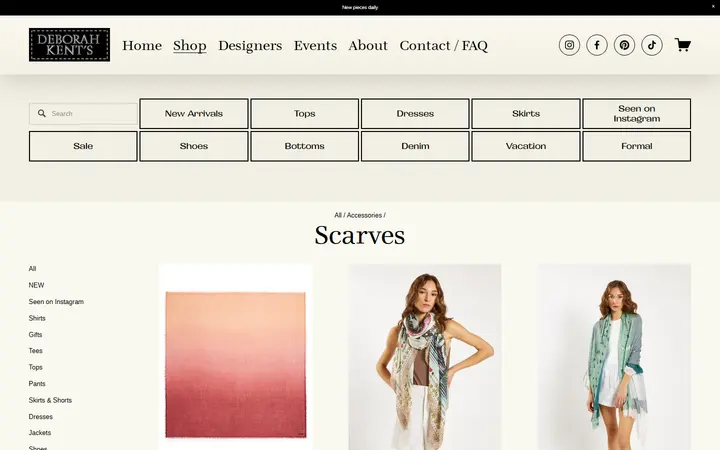The width and height of the screenshot is (720, 450).
Task: Go to the Home page
Action: click(142, 45)
